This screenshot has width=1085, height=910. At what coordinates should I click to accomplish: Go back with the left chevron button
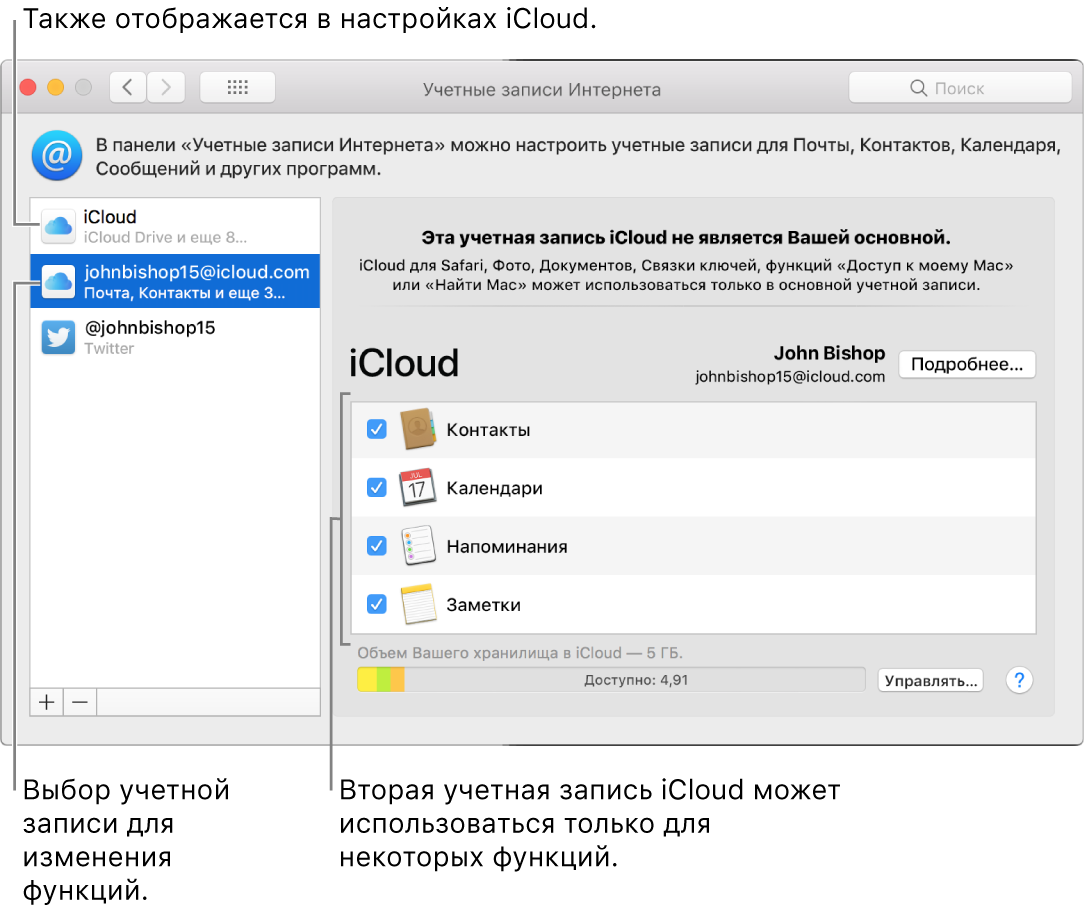point(128,88)
